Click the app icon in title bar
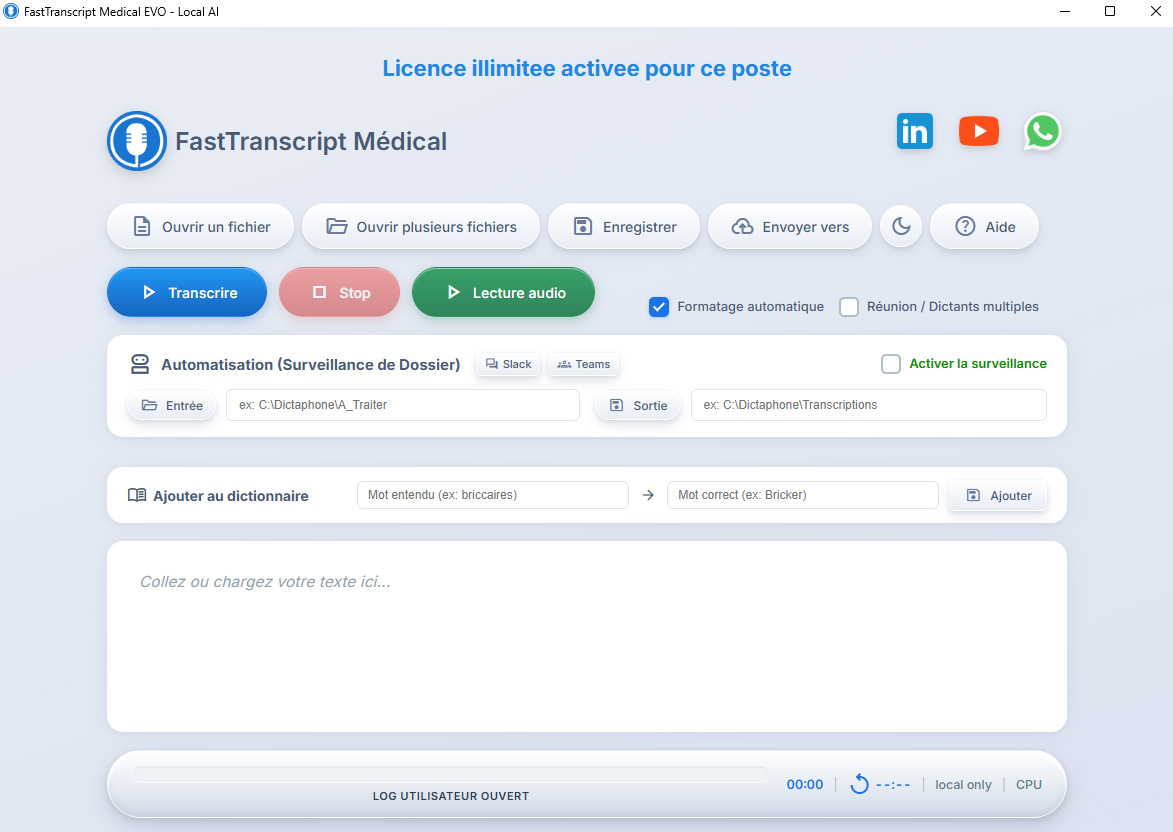Image resolution: width=1173 pixels, height=832 pixels. (10, 11)
